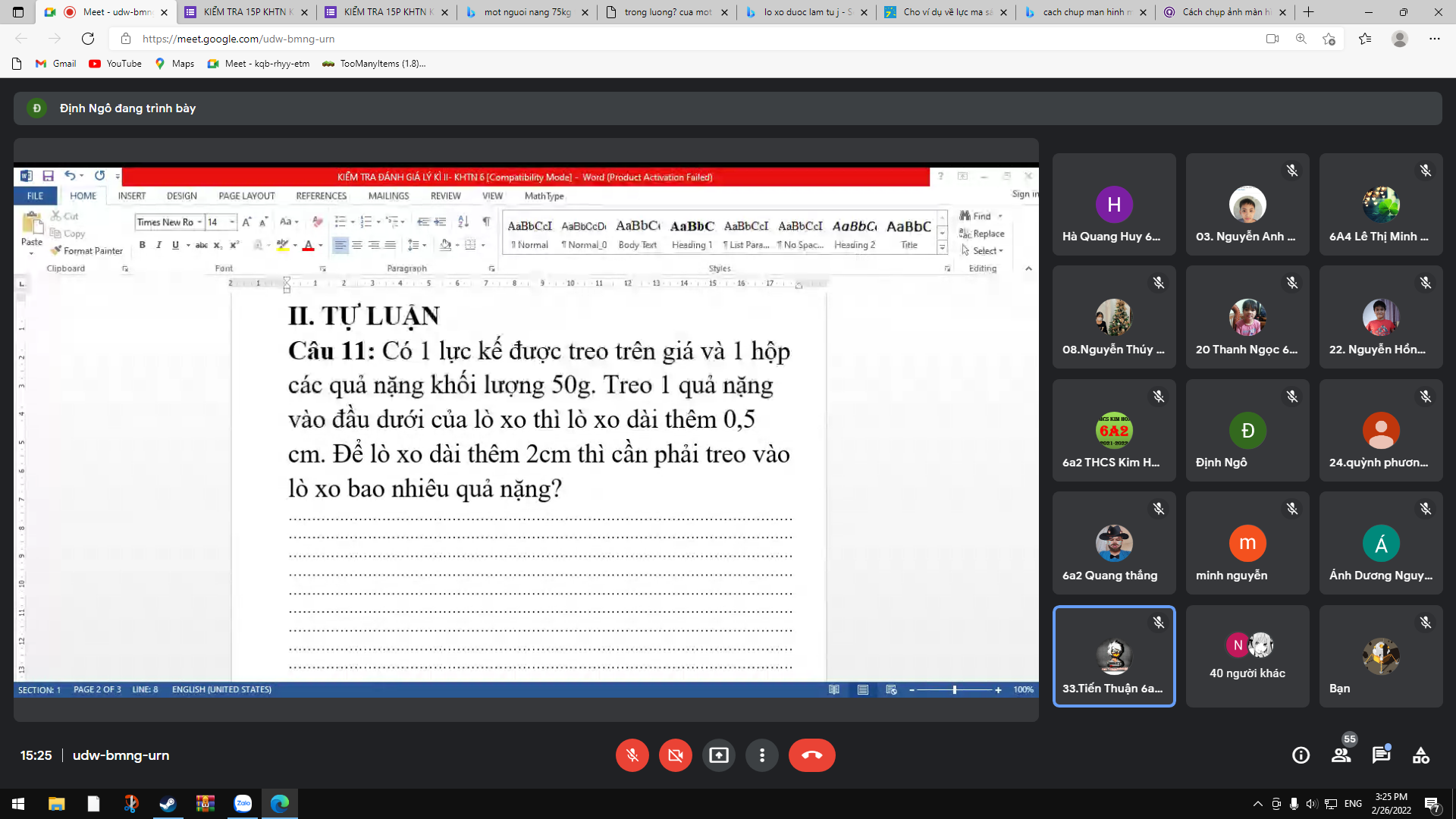Open YouTube bookmark
This screenshot has height=819, width=1456.
tap(115, 64)
